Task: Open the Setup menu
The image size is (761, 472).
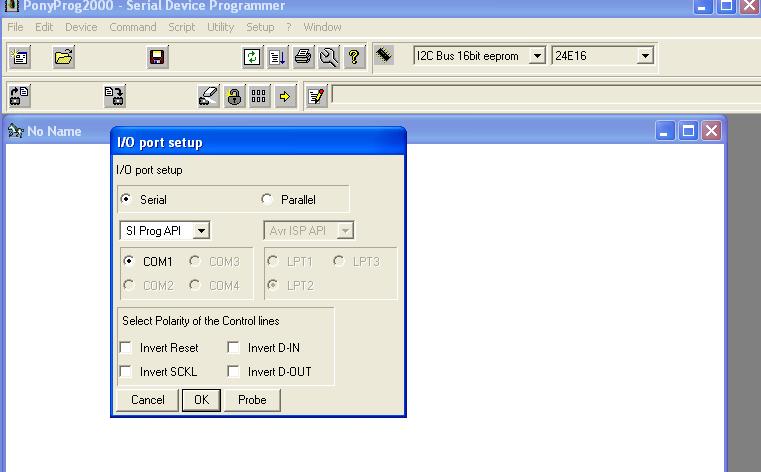Action: [260, 27]
